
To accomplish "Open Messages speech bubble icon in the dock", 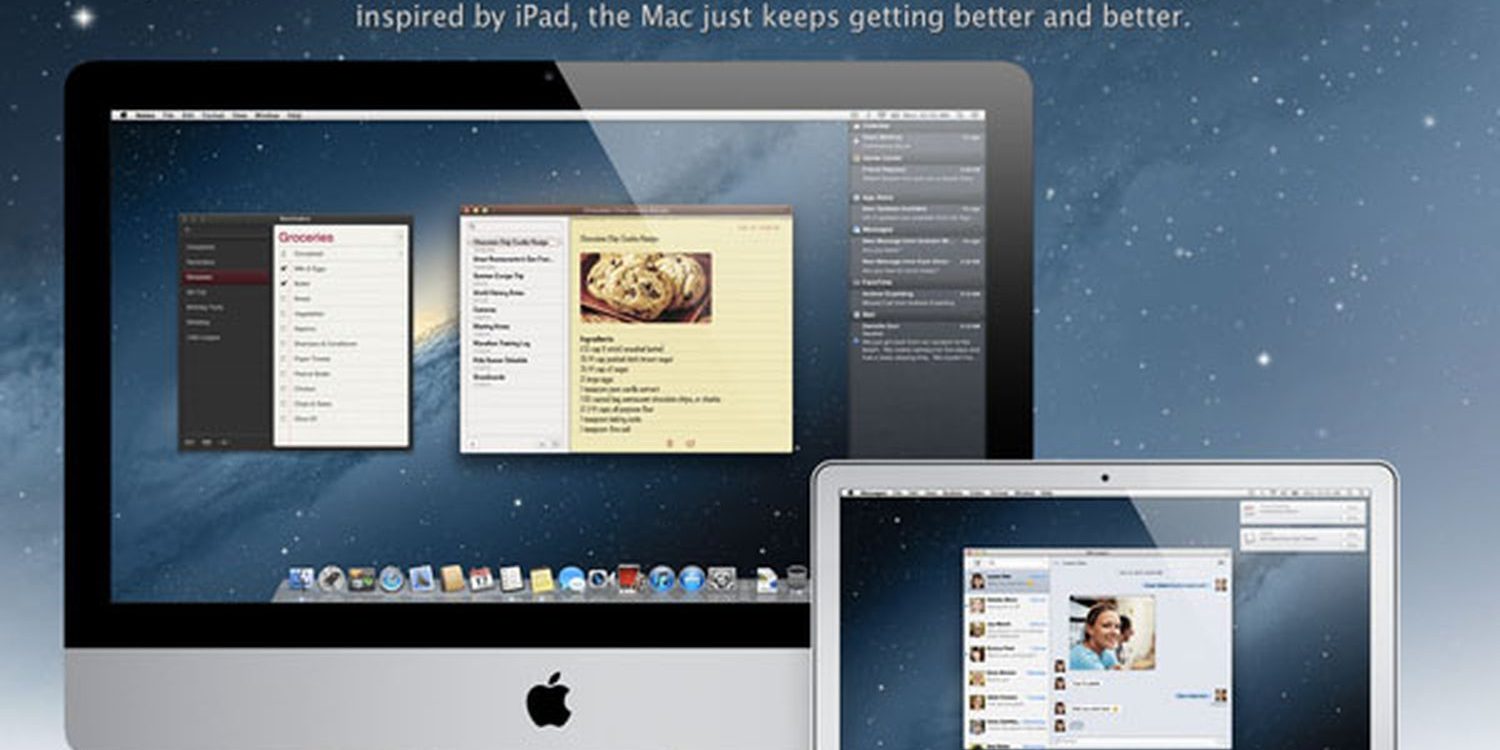I will tap(571, 579).
